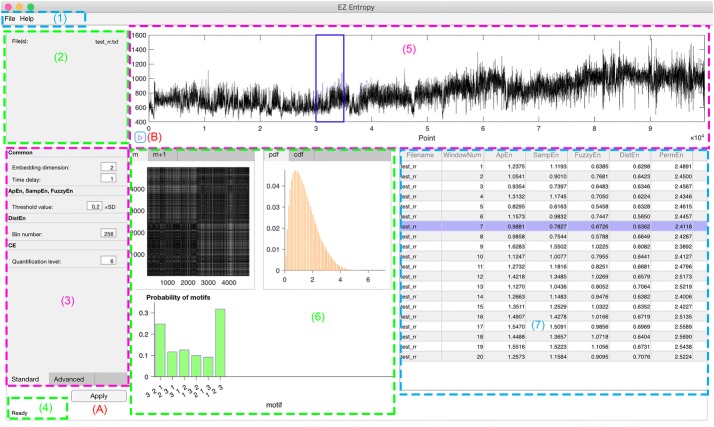Click the Apply button

tap(99, 396)
